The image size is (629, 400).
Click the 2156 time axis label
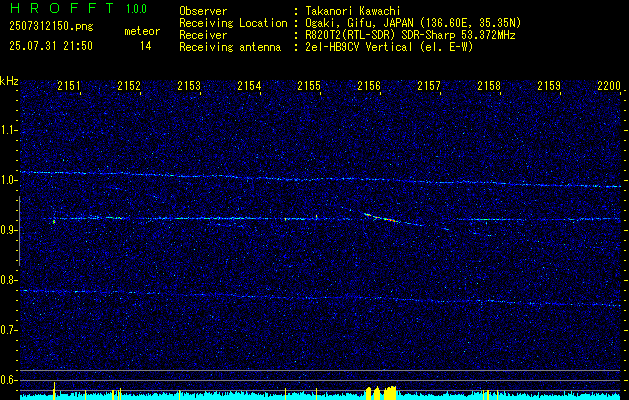coord(369,86)
